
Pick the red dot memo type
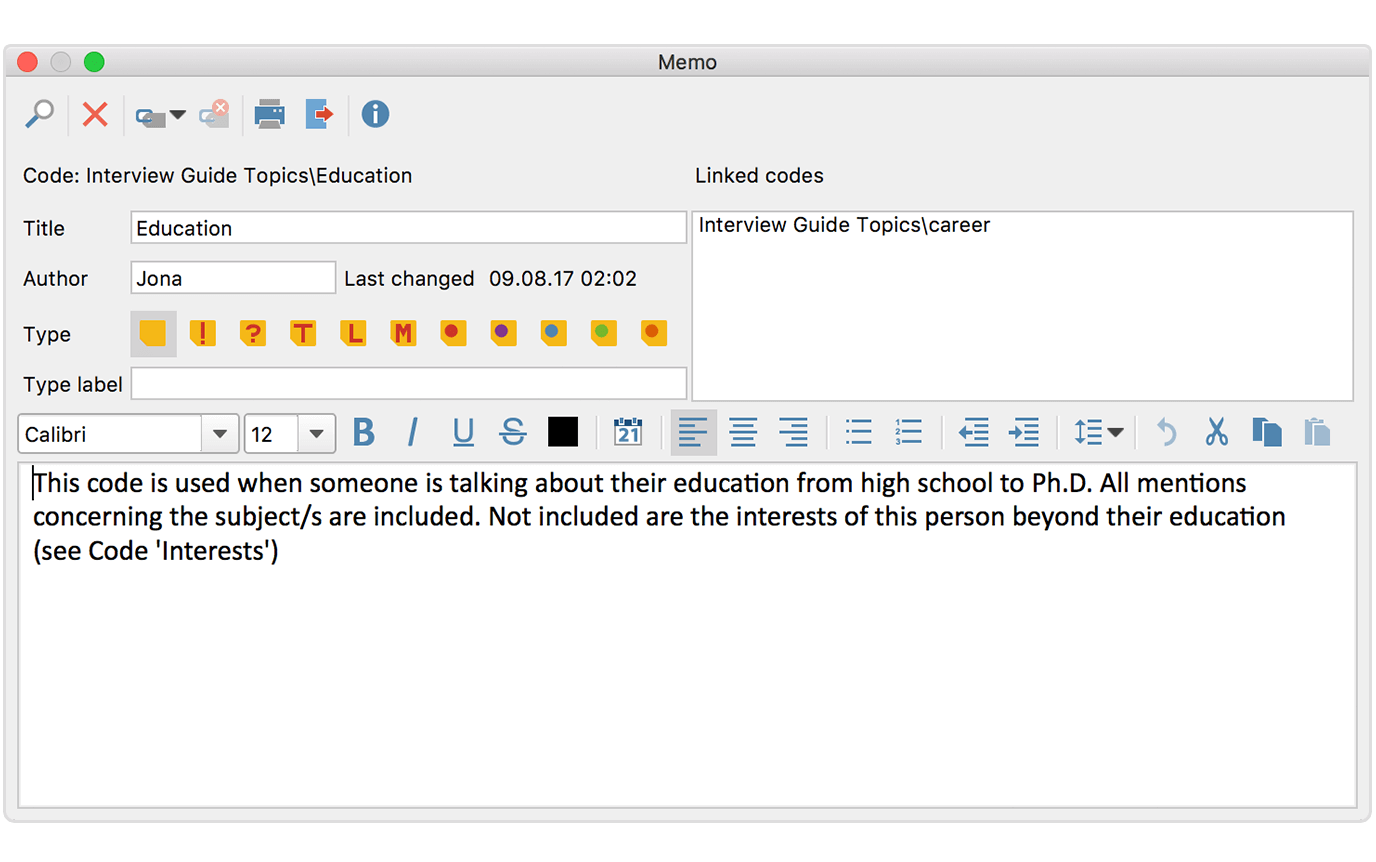(x=453, y=333)
